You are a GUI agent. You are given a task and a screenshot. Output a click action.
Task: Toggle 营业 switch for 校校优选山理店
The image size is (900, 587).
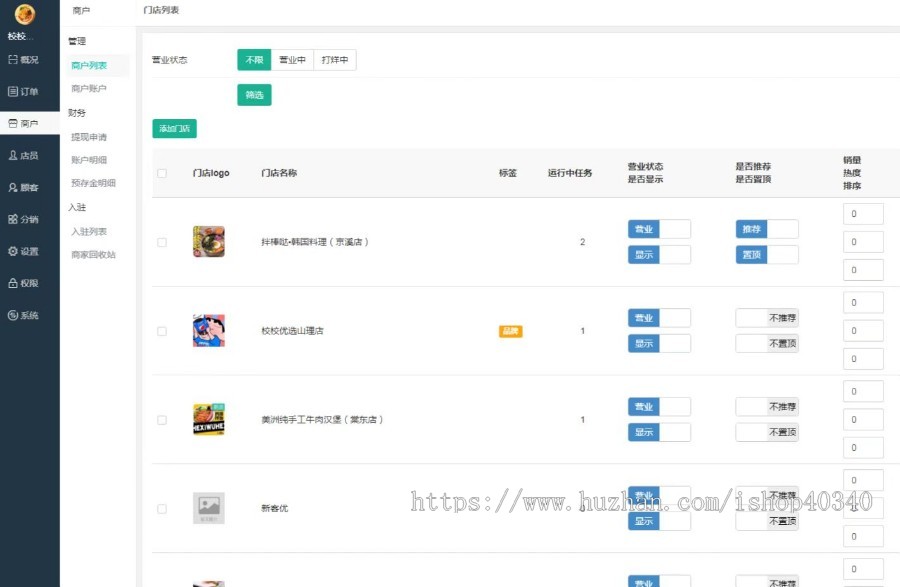[659, 318]
